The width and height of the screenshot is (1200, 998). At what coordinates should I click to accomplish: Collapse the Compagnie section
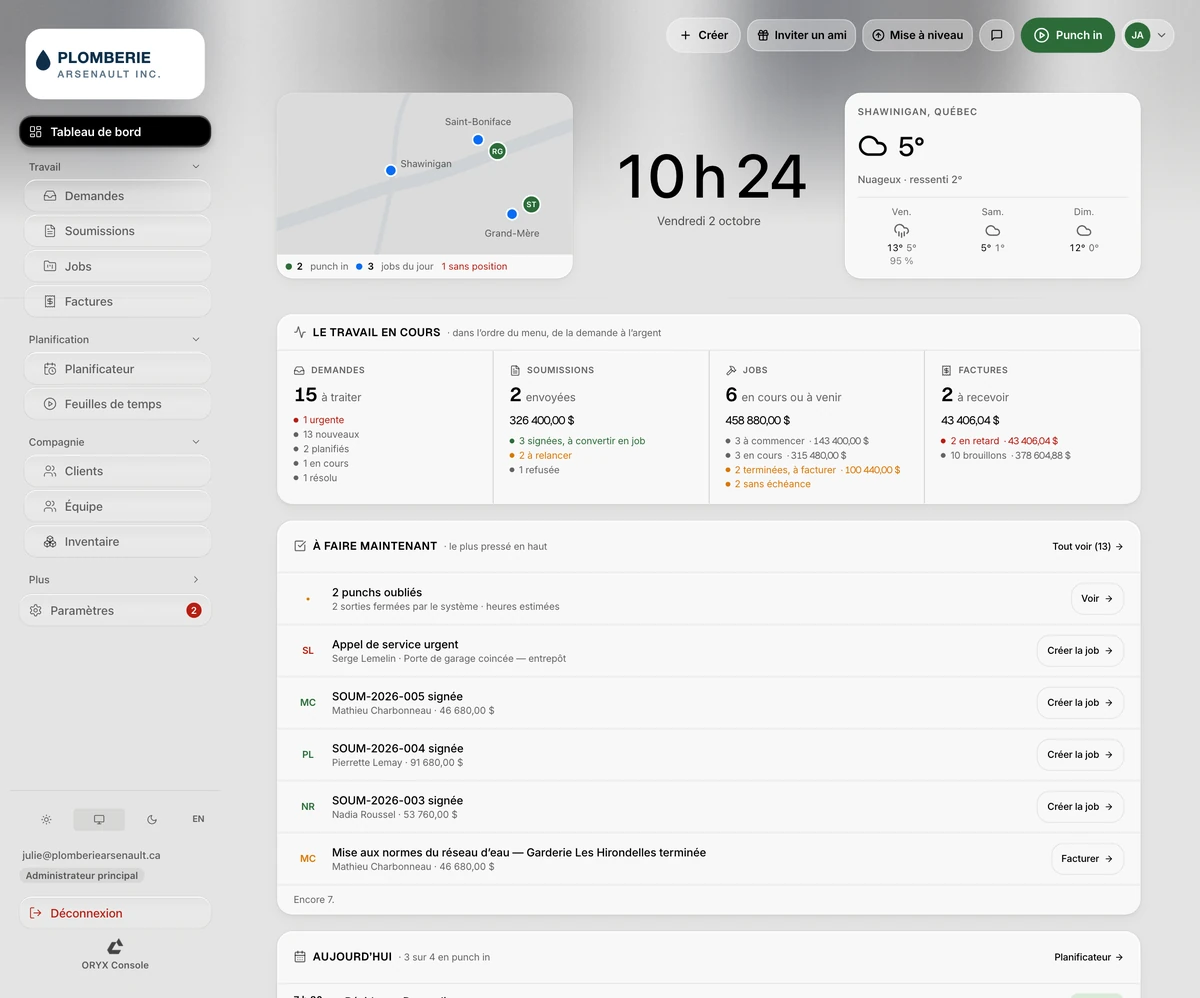point(196,442)
